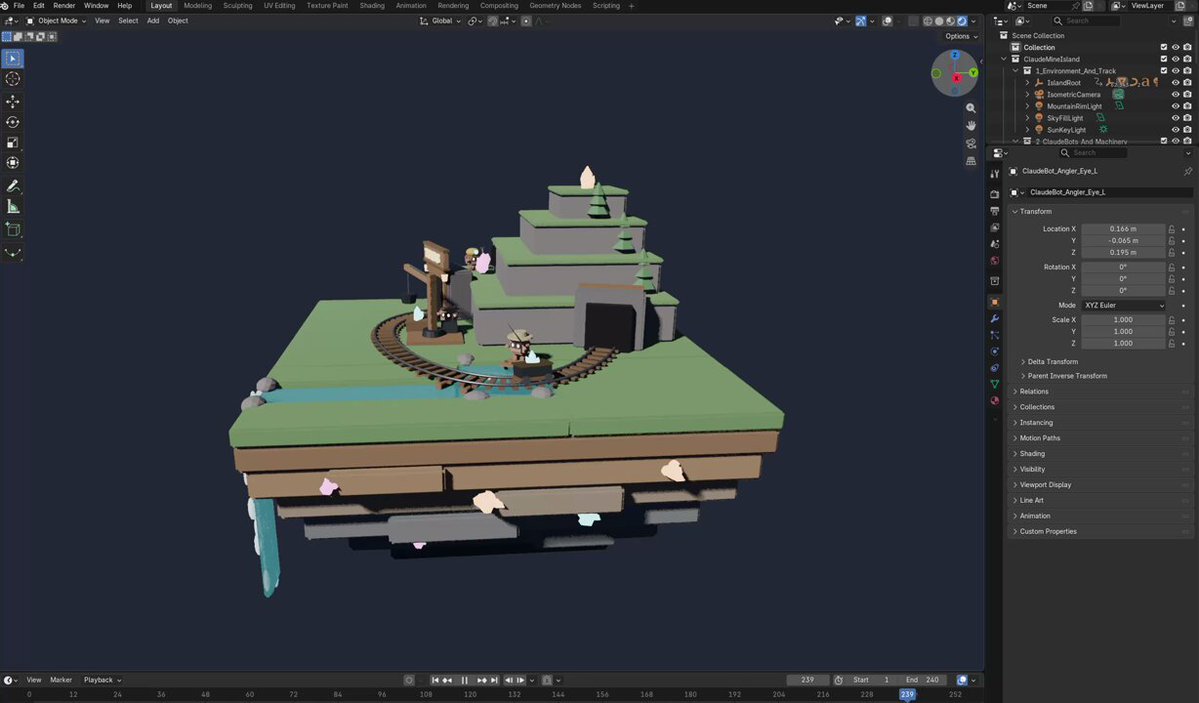The height and width of the screenshot is (703, 1199).
Task: Click the frame 239 playhead on the timeline
Action: click(907, 695)
